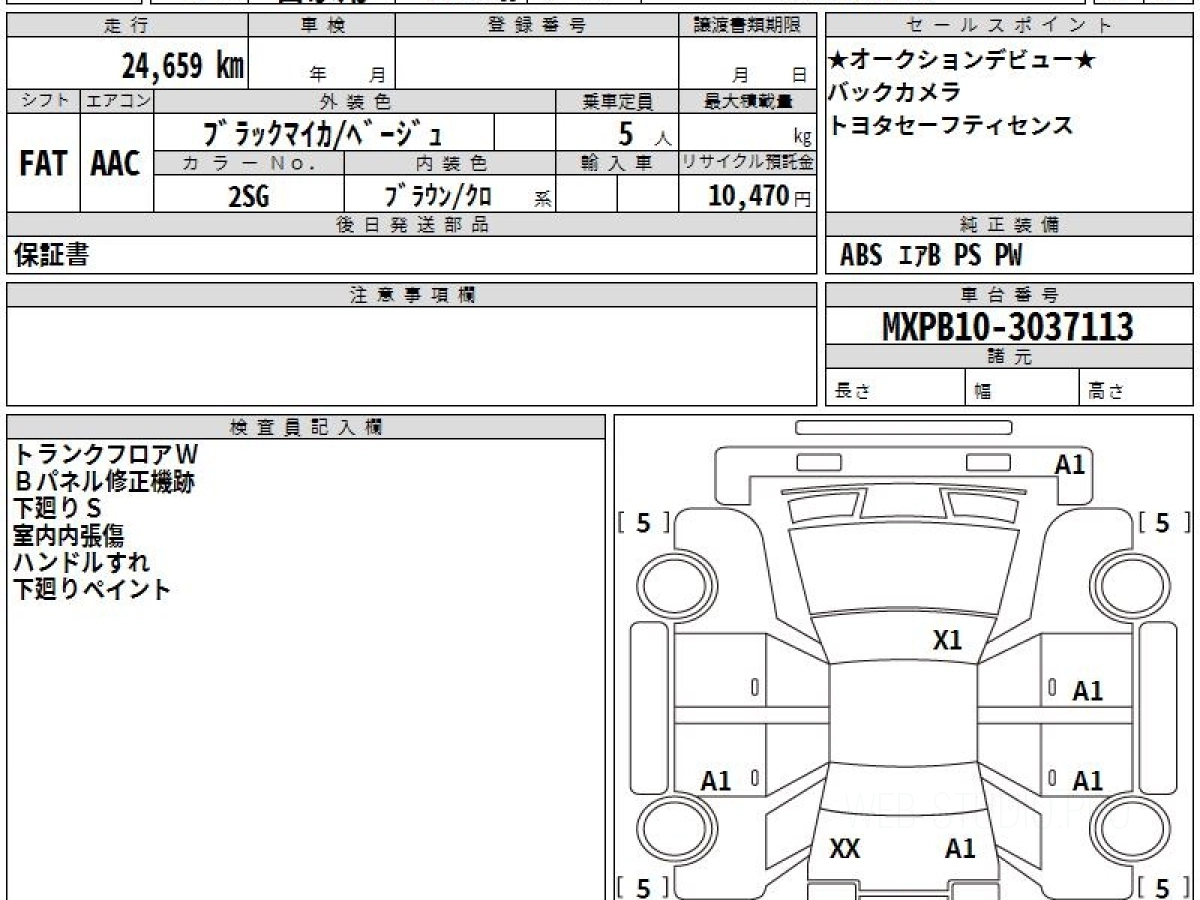Select the 乗車定員 header
1200x900 pixels.
pyautogui.click(x=617, y=101)
